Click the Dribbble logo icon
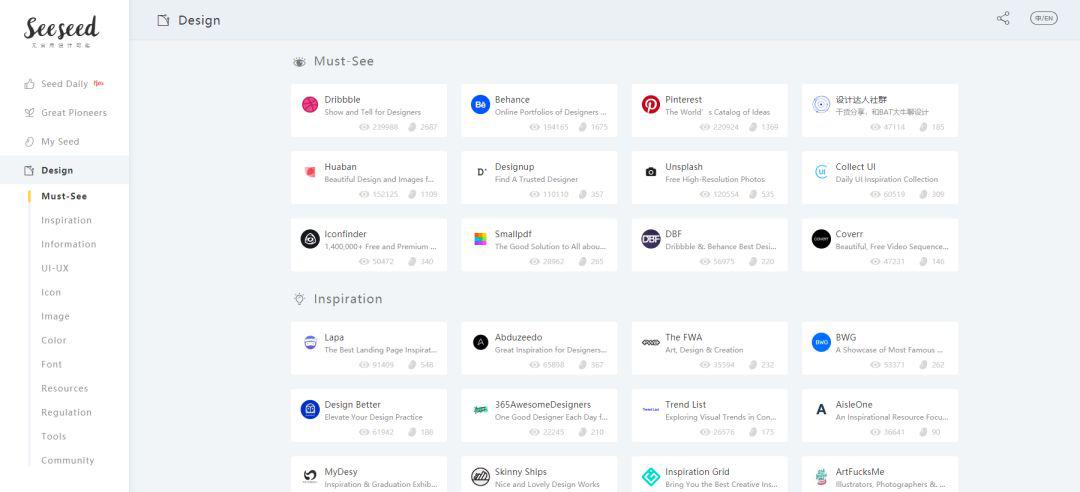 pyautogui.click(x=310, y=105)
